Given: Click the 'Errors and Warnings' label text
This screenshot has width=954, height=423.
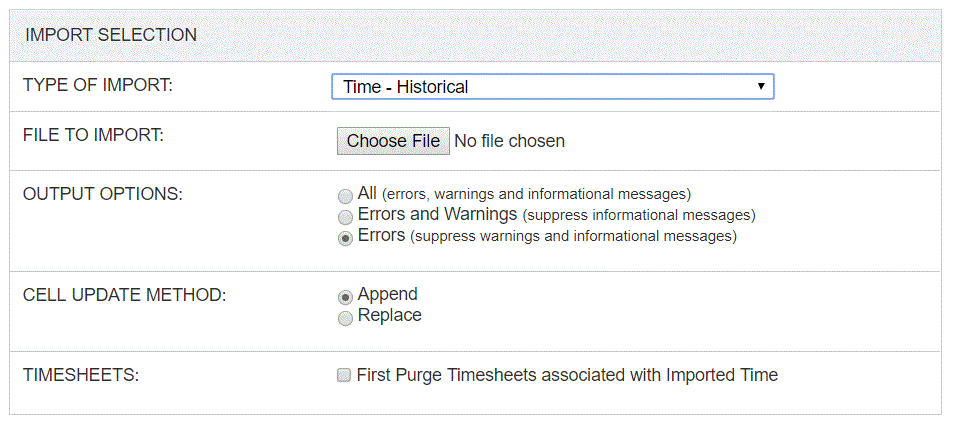Looking at the screenshot, I should click(x=437, y=214).
